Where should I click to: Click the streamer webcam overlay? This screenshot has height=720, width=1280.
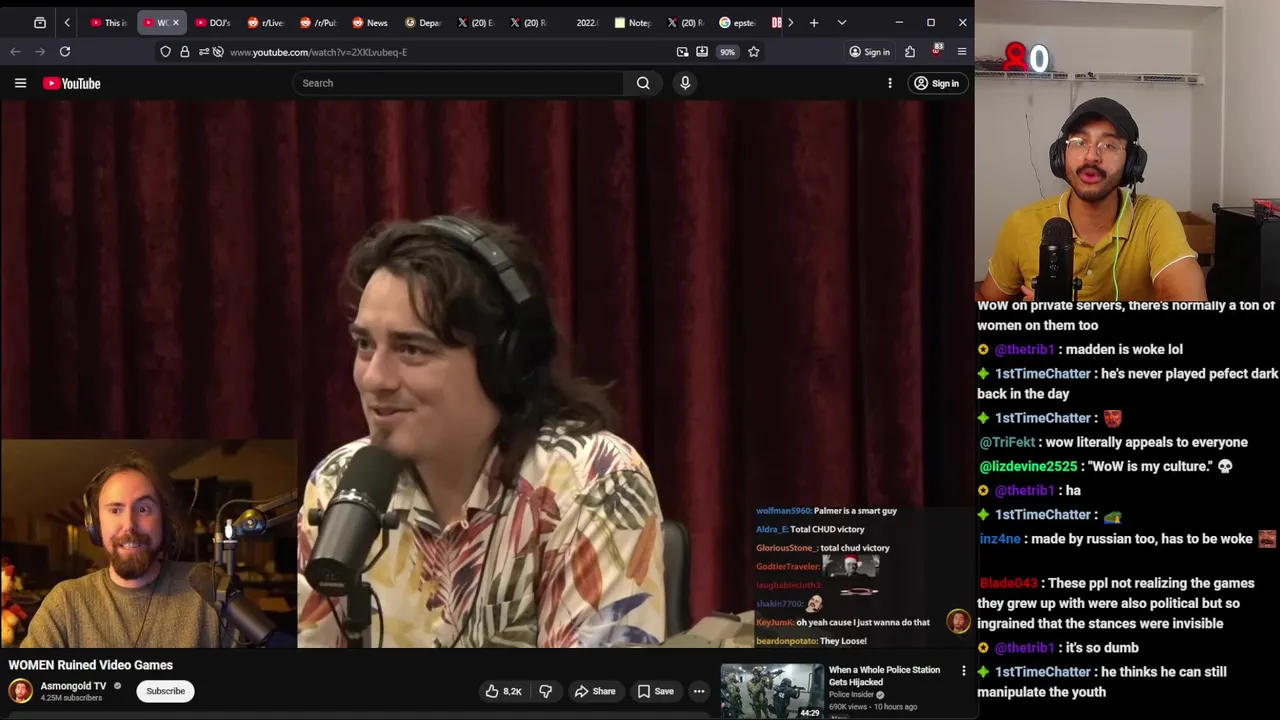point(1127,150)
